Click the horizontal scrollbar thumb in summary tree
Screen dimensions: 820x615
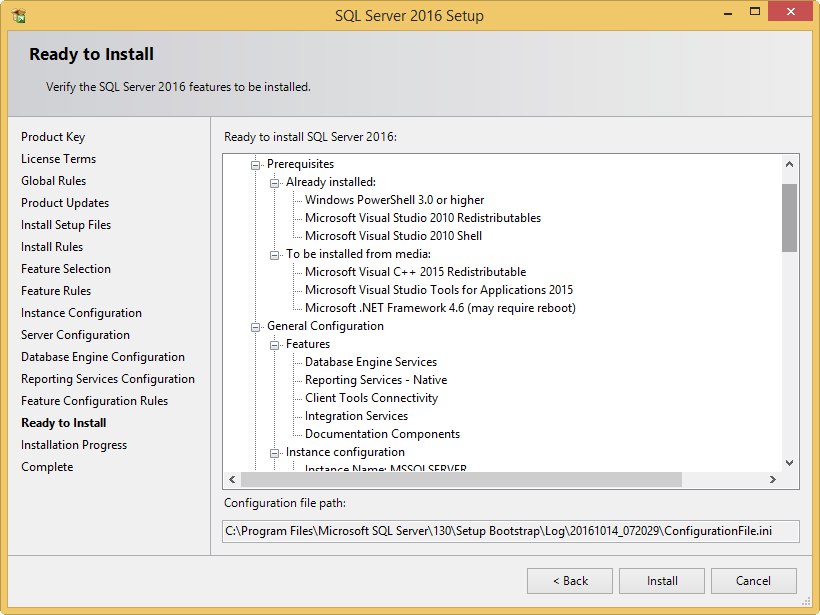click(461, 479)
